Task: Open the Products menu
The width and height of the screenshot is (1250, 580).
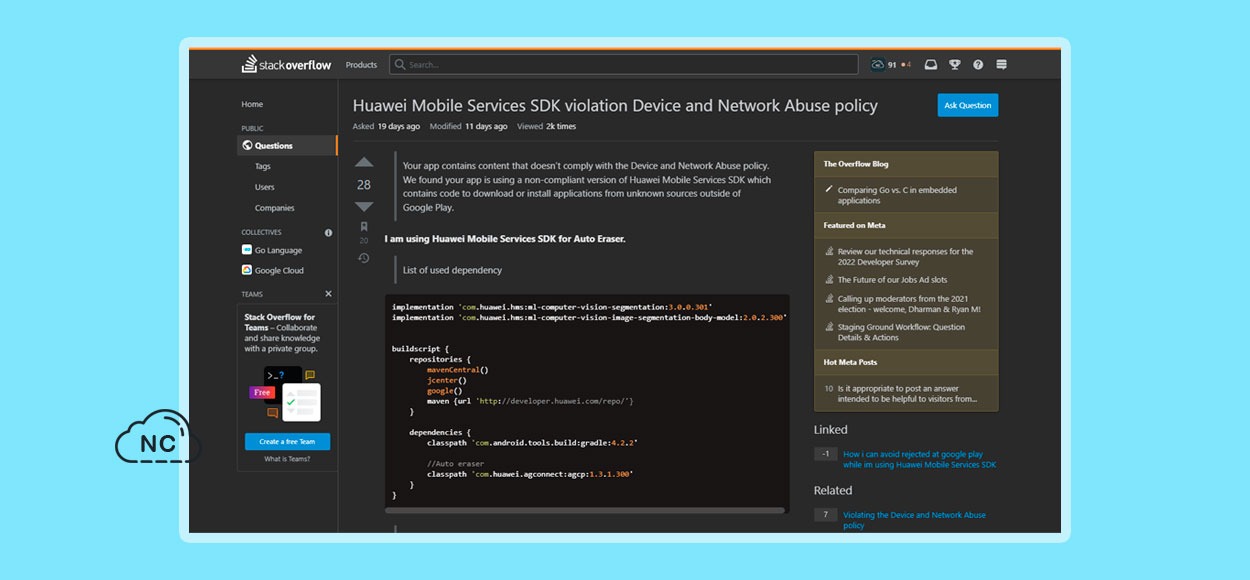Action: [x=361, y=65]
